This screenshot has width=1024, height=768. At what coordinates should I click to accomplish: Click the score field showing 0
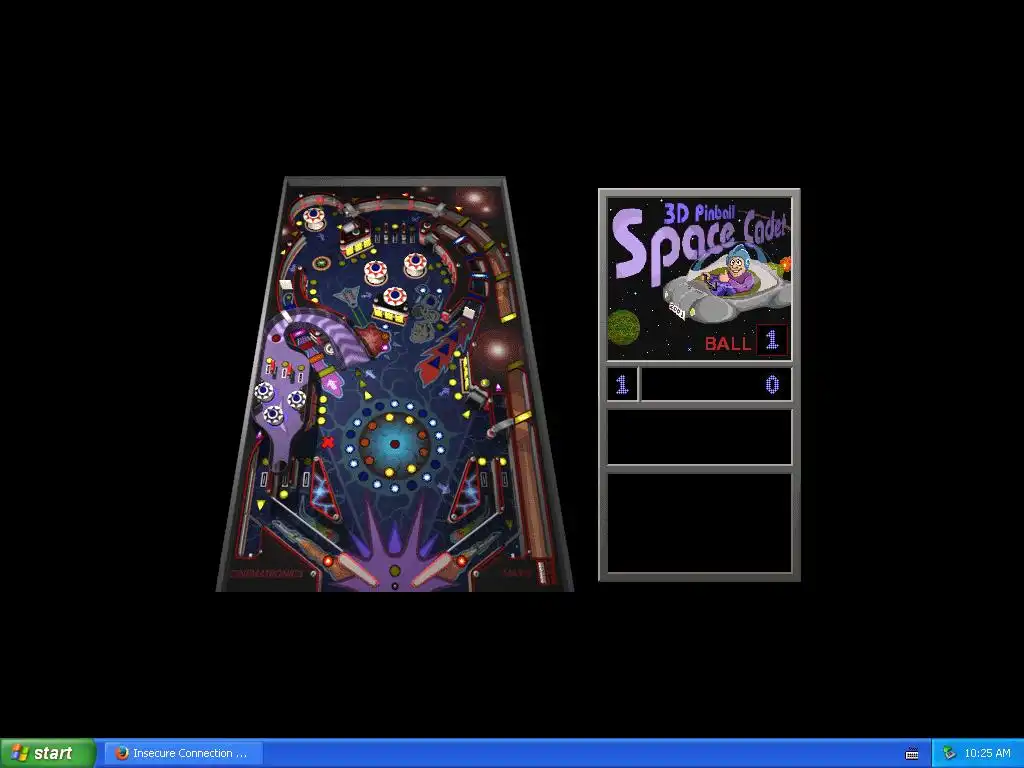point(716,385)
